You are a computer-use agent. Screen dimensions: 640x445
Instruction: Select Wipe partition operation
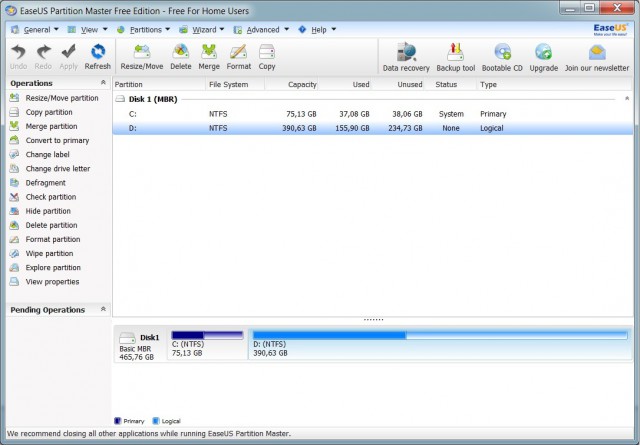tap(42, 254)
